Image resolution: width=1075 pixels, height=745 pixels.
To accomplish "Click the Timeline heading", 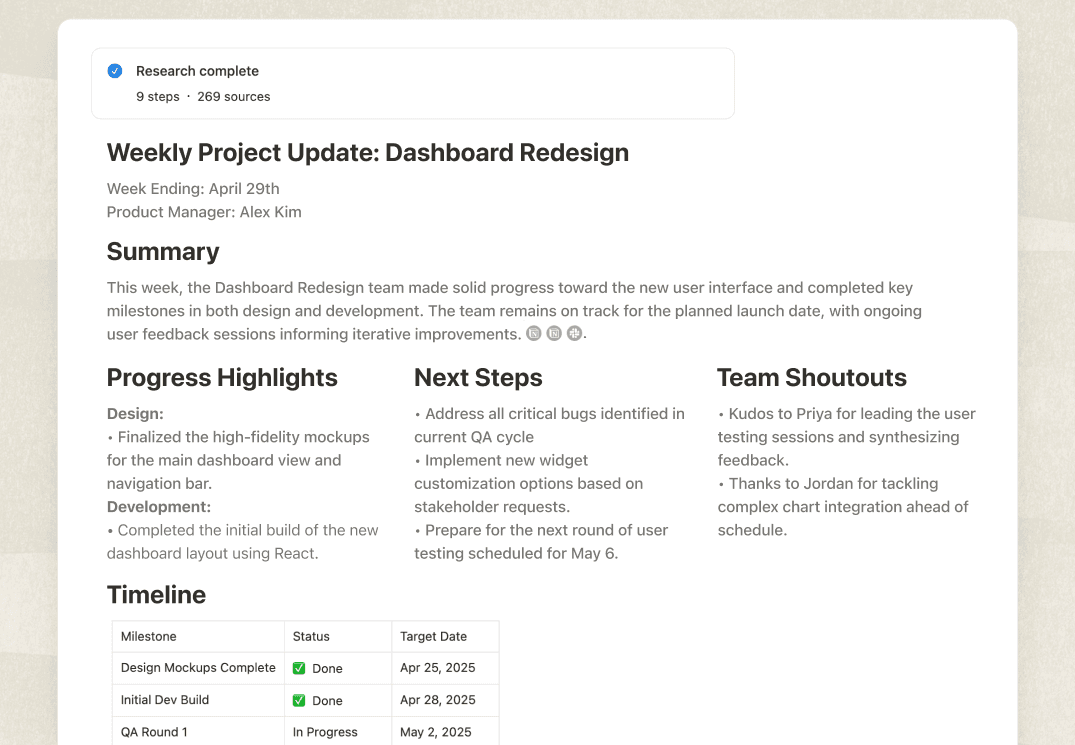I will click(156, 594).
